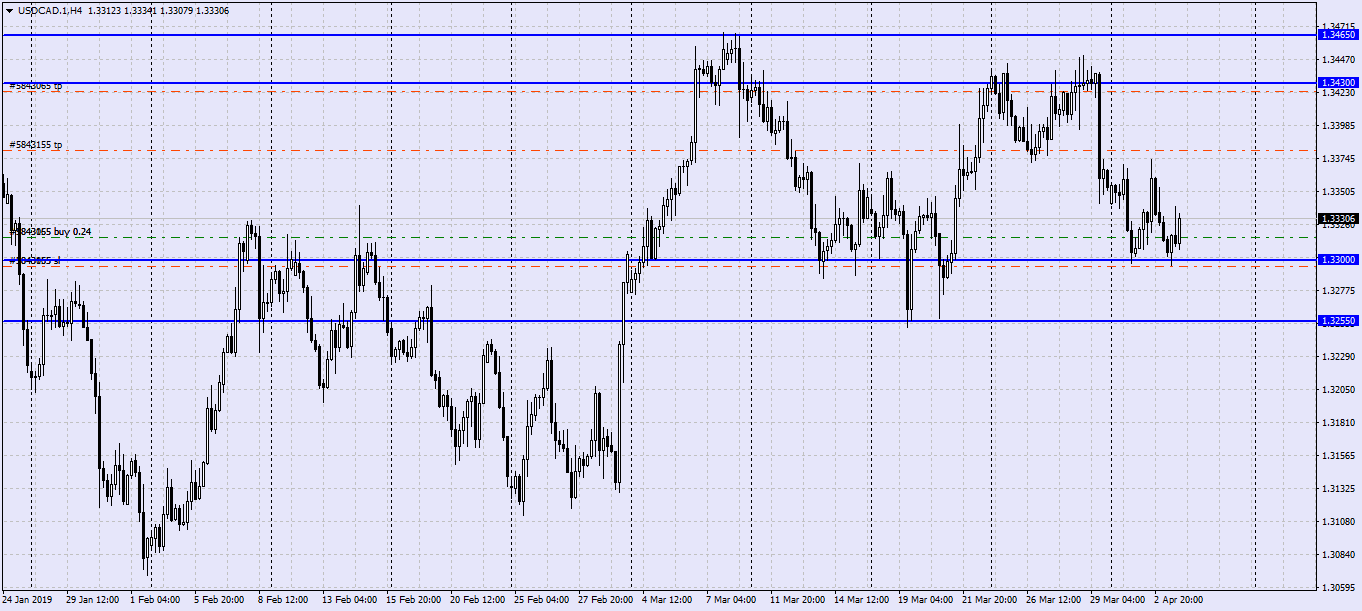Screen dimensions: 1362x611
Task: Click the 1.34230 price scale value
Action: (x=1337, y=92)
